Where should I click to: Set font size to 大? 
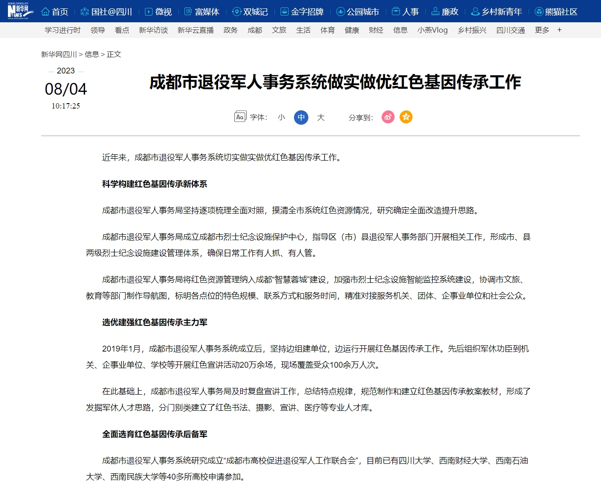click(321, 117)
